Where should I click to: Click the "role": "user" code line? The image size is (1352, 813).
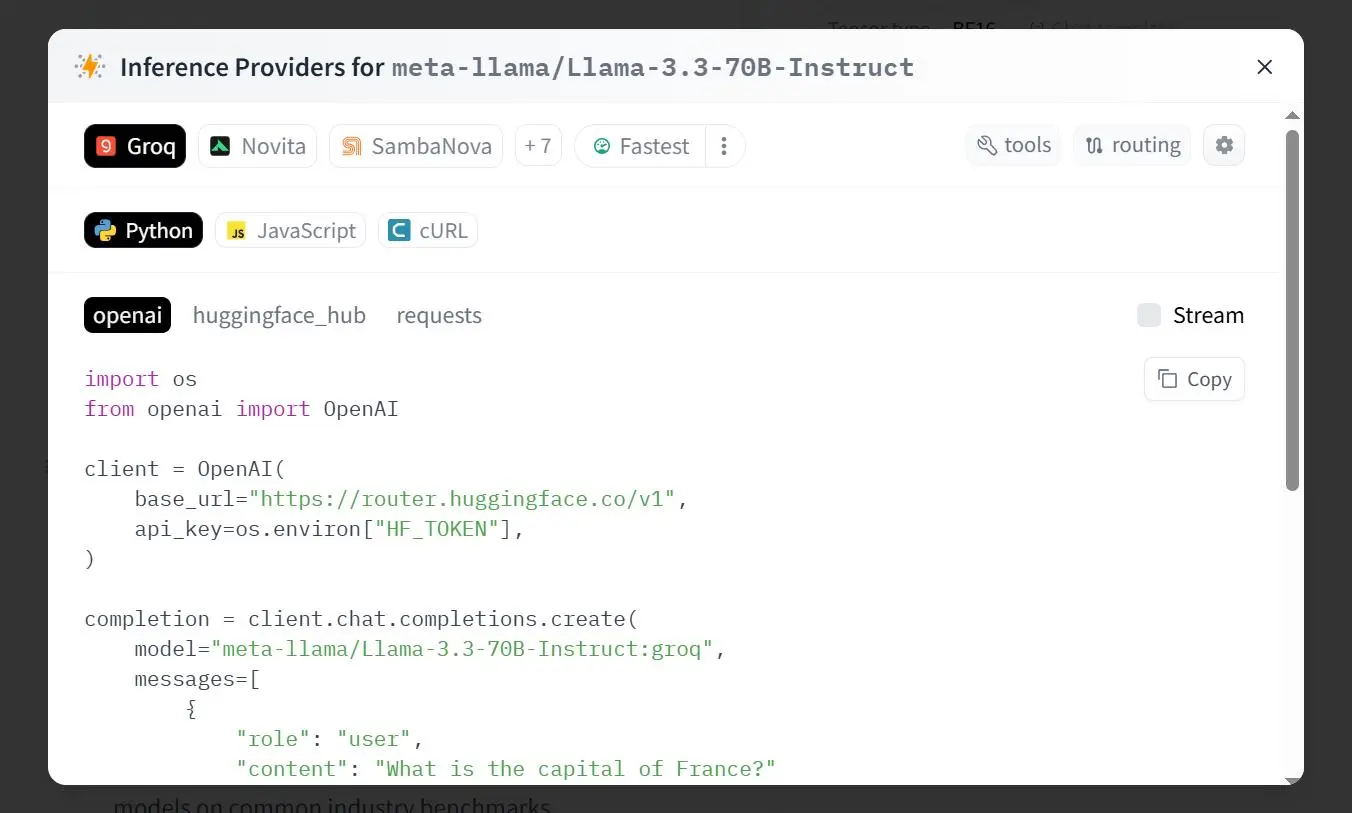point(330,739)
